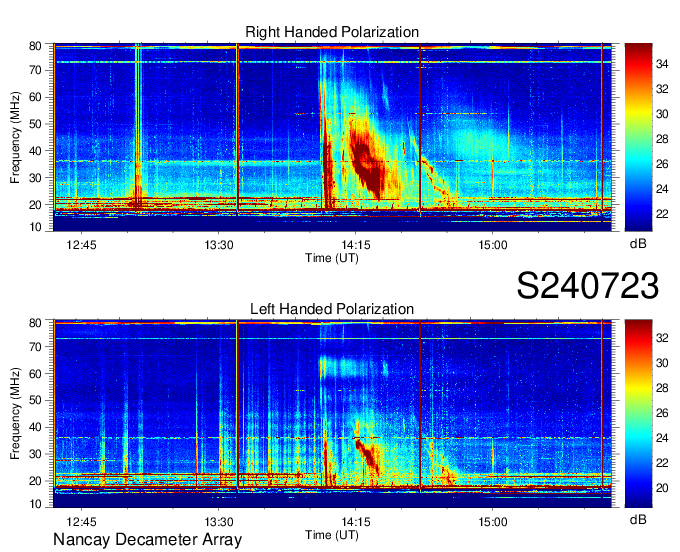Click the 13:30 tick of Right Handed plot
The width and height of the screenshot is (680, 552).
click(x=219, y=245)
